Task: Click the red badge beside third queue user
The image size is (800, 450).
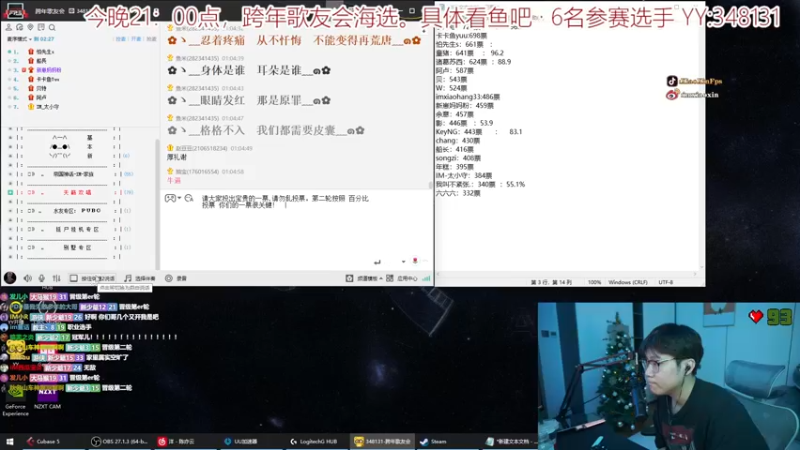Action: pyautogui.click(x=23, y=70)
